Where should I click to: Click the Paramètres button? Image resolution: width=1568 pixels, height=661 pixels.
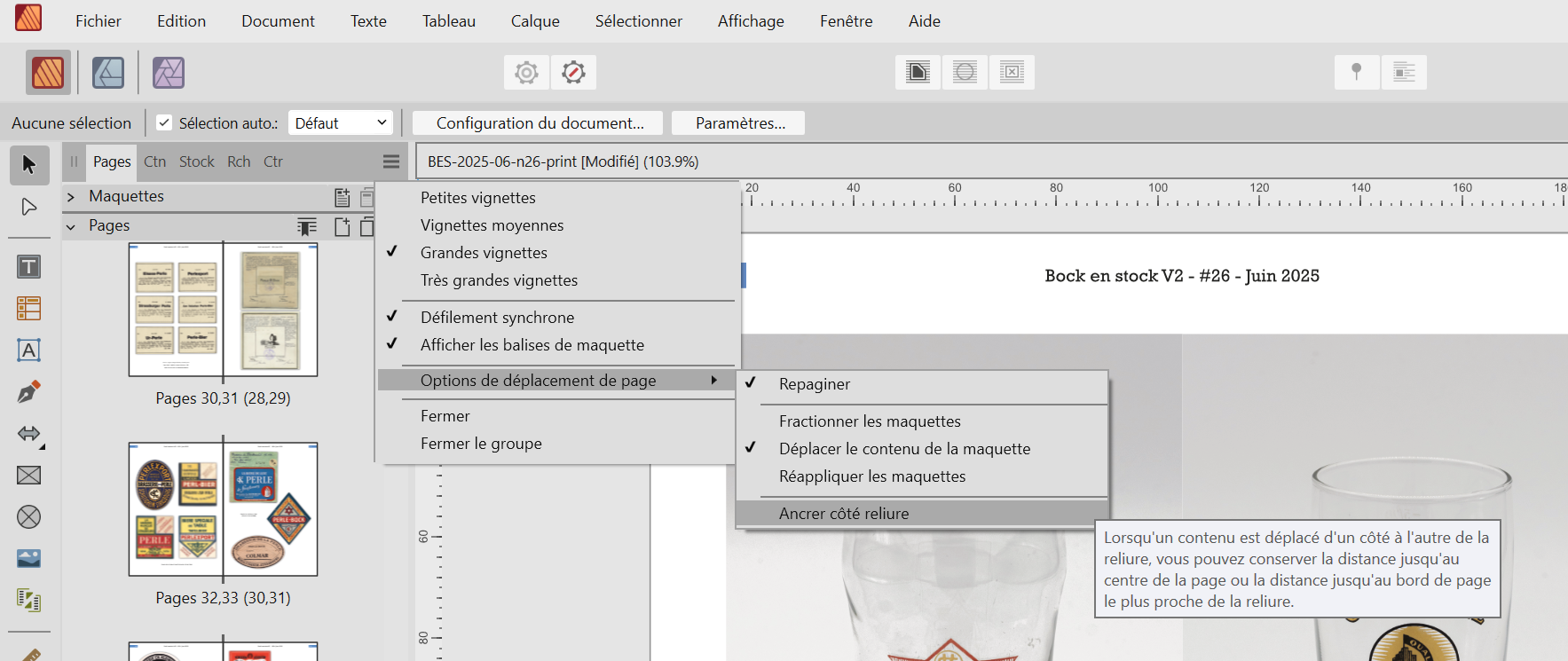coord(738,122)
